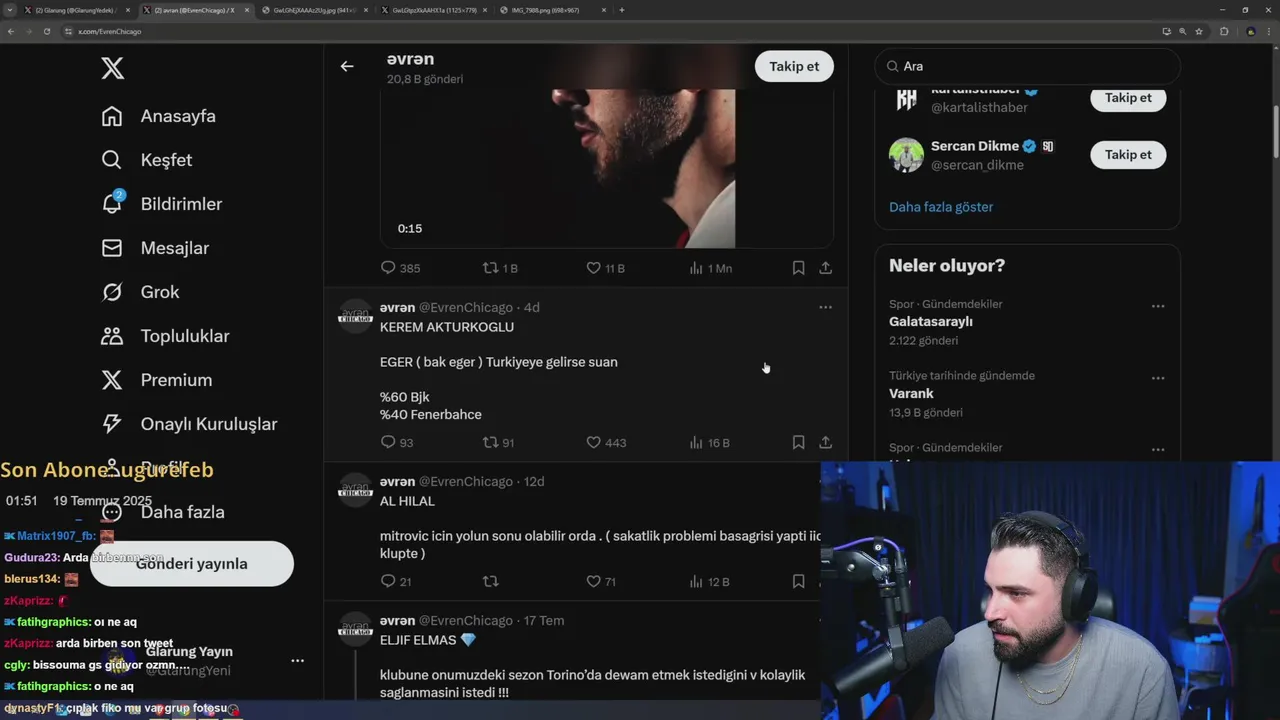Open the browser three-dot menu

coord(1270,31)
